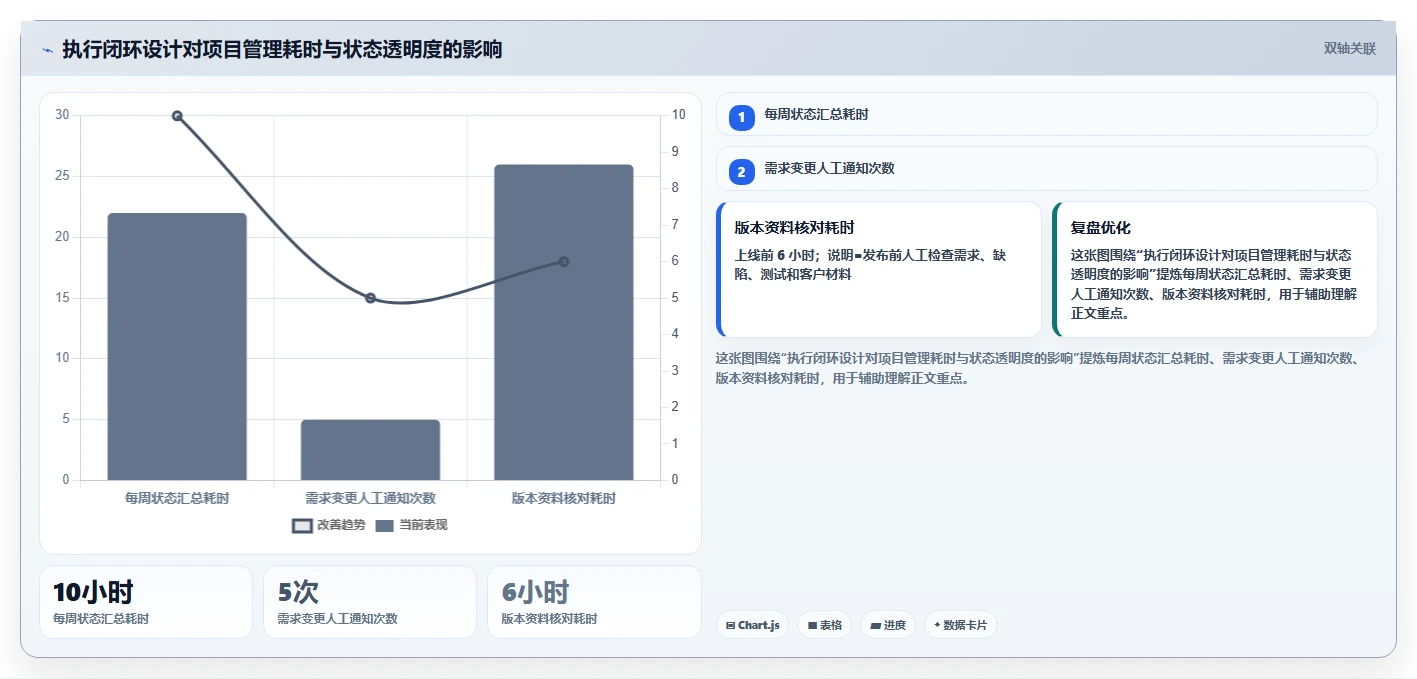Click the 数据卡片 tag
The width and height of the screenshot is (1417, 679).
(961, 625)
